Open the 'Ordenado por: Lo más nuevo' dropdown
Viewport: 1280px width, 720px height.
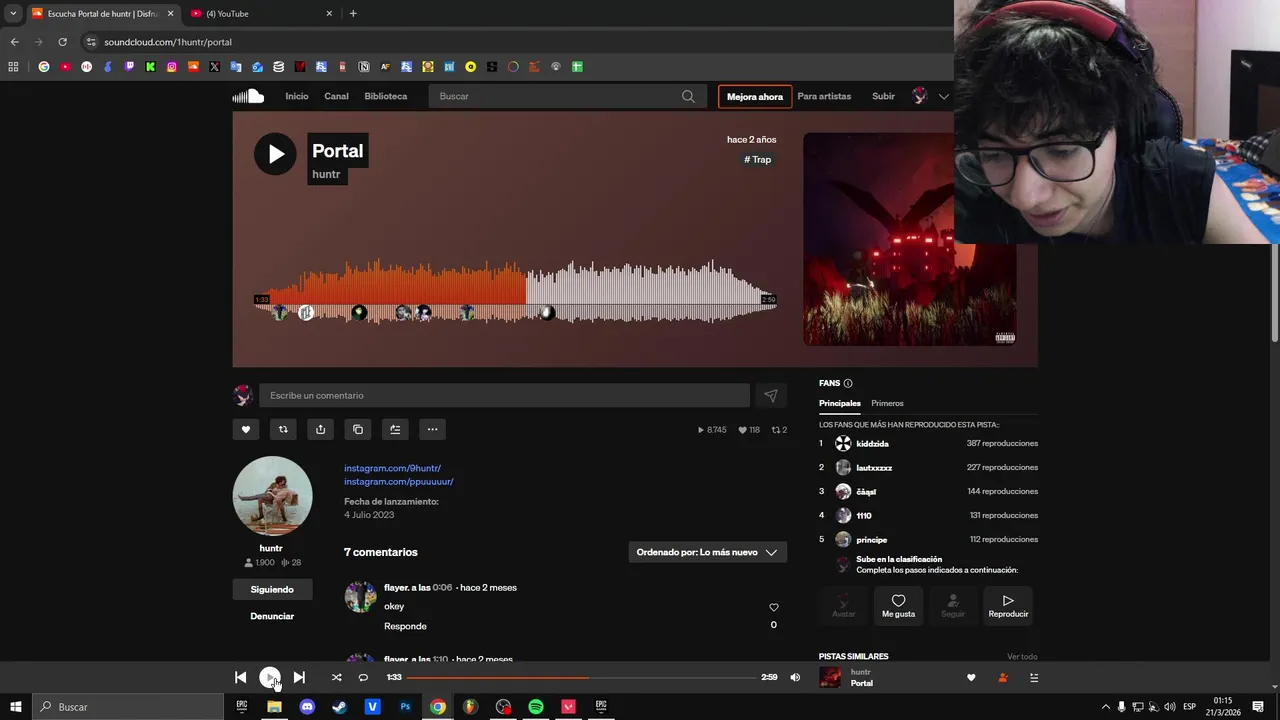(708, 552)
